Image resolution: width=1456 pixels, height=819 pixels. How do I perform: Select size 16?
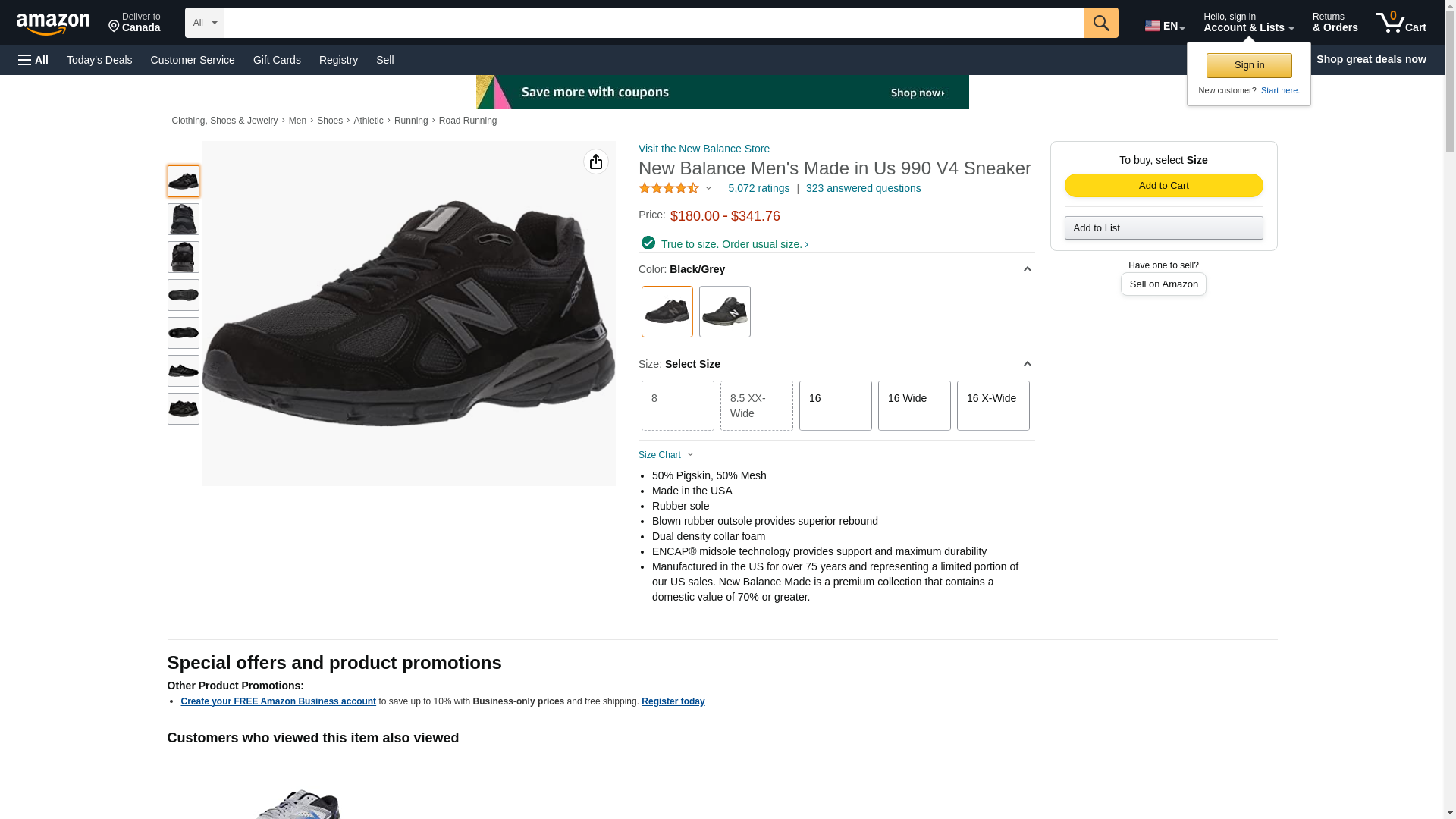835,406
